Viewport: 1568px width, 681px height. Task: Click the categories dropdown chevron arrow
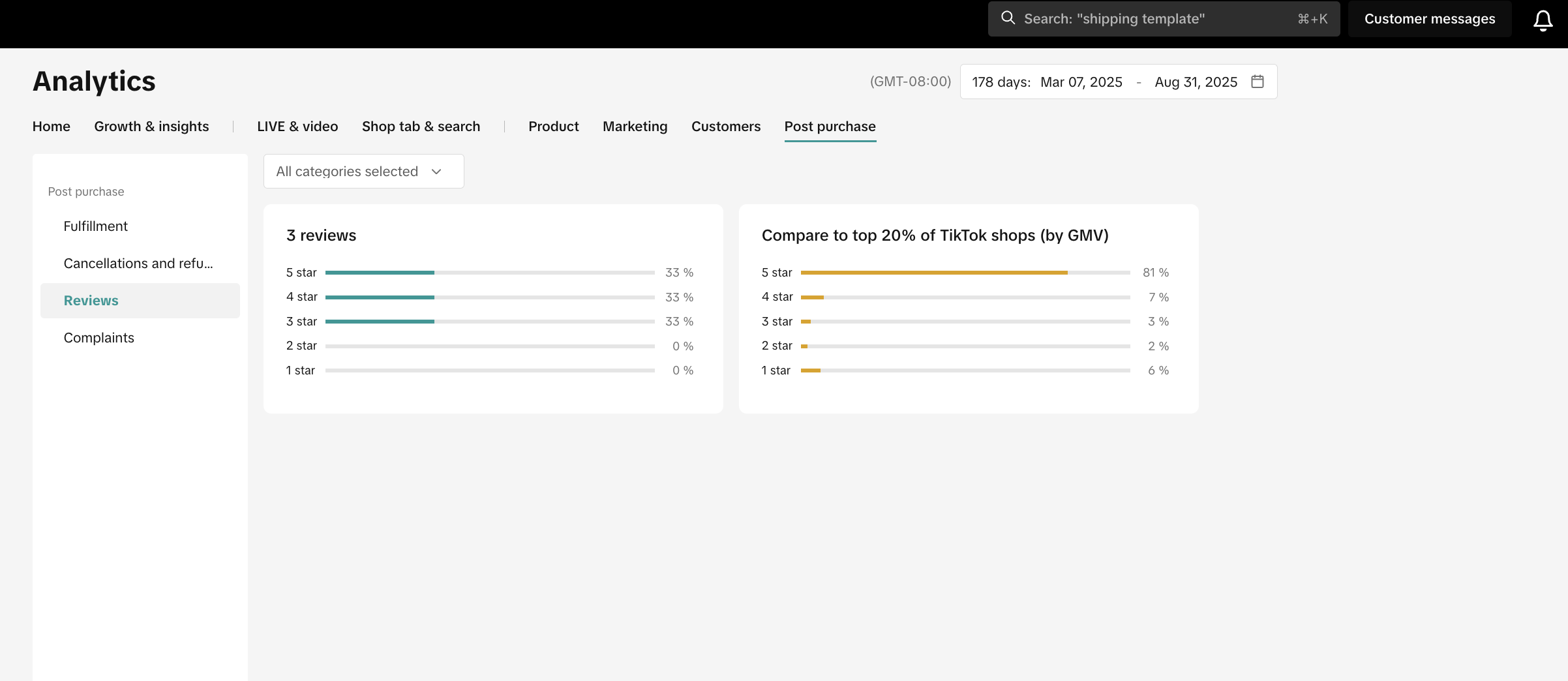click(x=436, y=172)
